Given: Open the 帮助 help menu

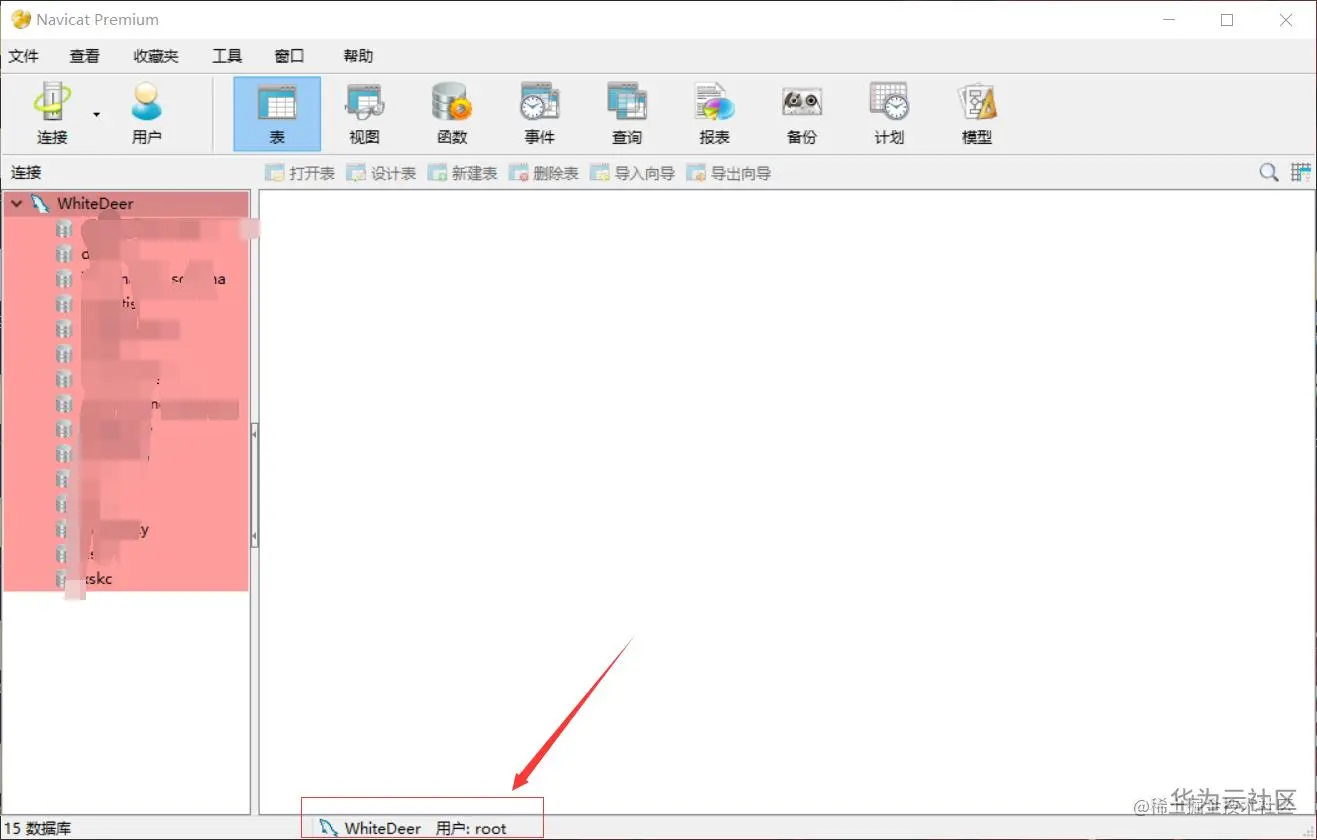Looking at the screenshot, I should pos(358,56).
